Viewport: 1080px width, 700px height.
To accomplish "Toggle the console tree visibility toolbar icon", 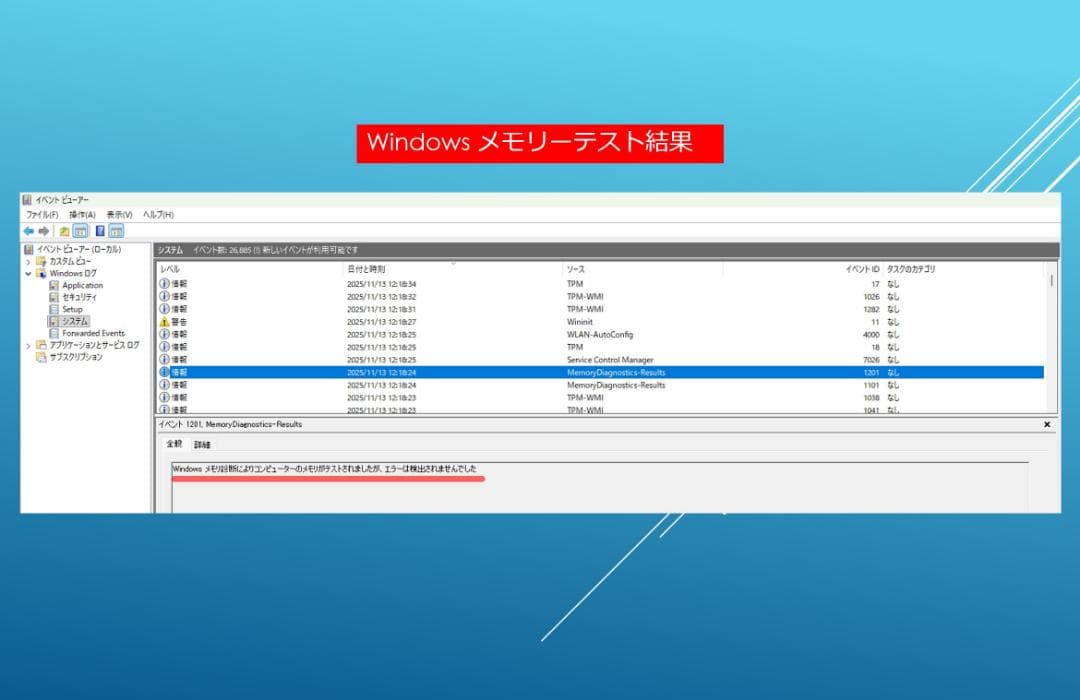I will [x=81, y=230].
